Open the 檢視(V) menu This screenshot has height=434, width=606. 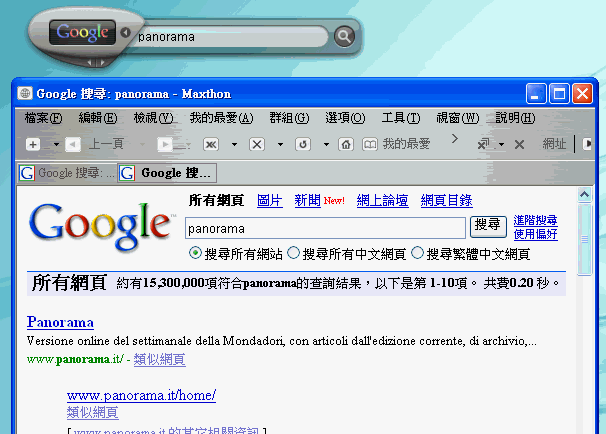tap(153, 117)
